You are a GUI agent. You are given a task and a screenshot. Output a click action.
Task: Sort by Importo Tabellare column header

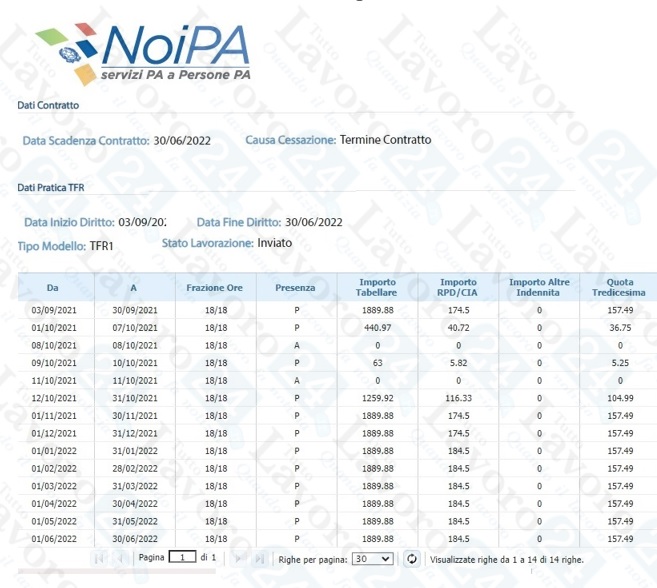click(x=378, y=288)
